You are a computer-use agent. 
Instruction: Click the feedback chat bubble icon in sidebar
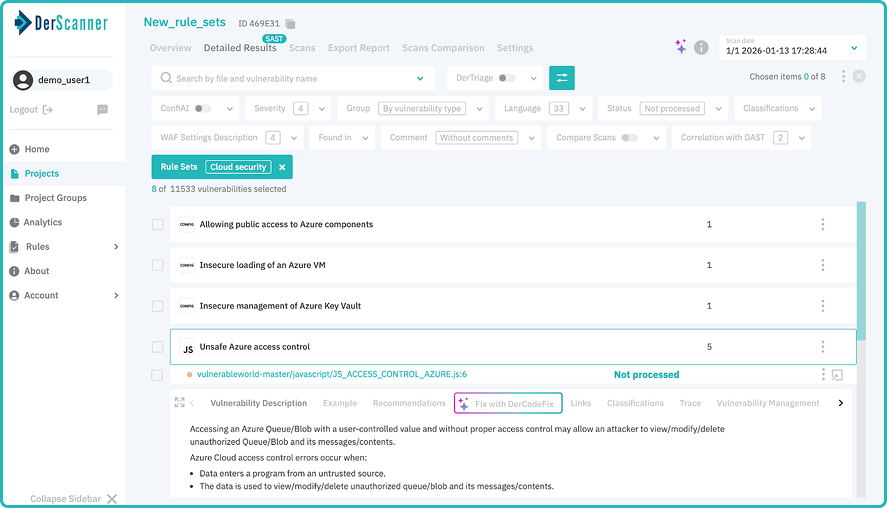point(102,110)
